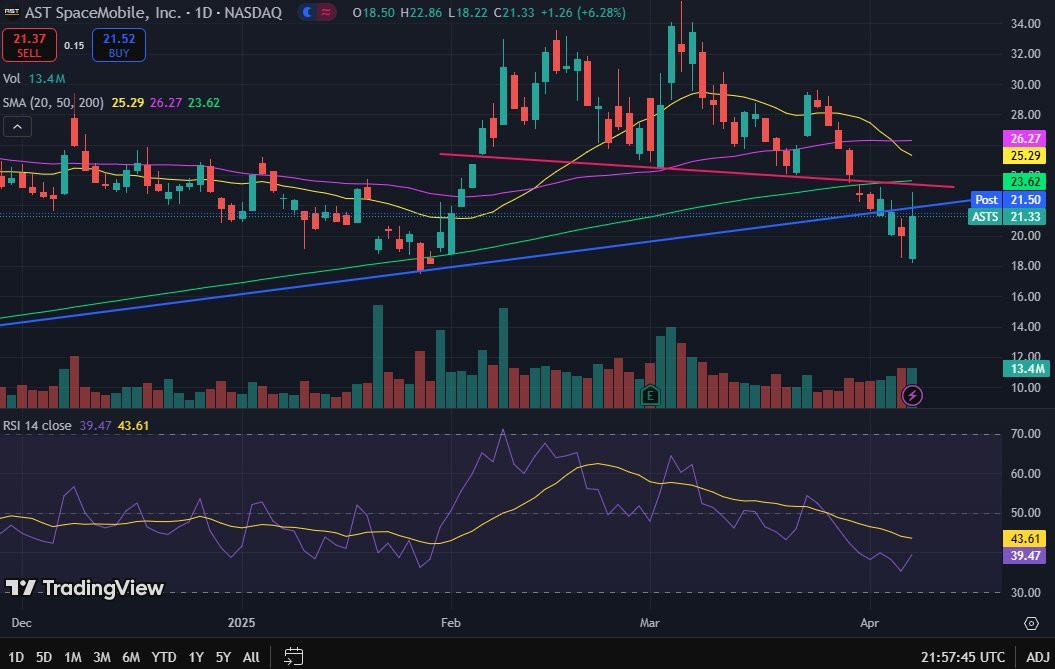Click the Dec label on time axis

[x=22, y=623]
